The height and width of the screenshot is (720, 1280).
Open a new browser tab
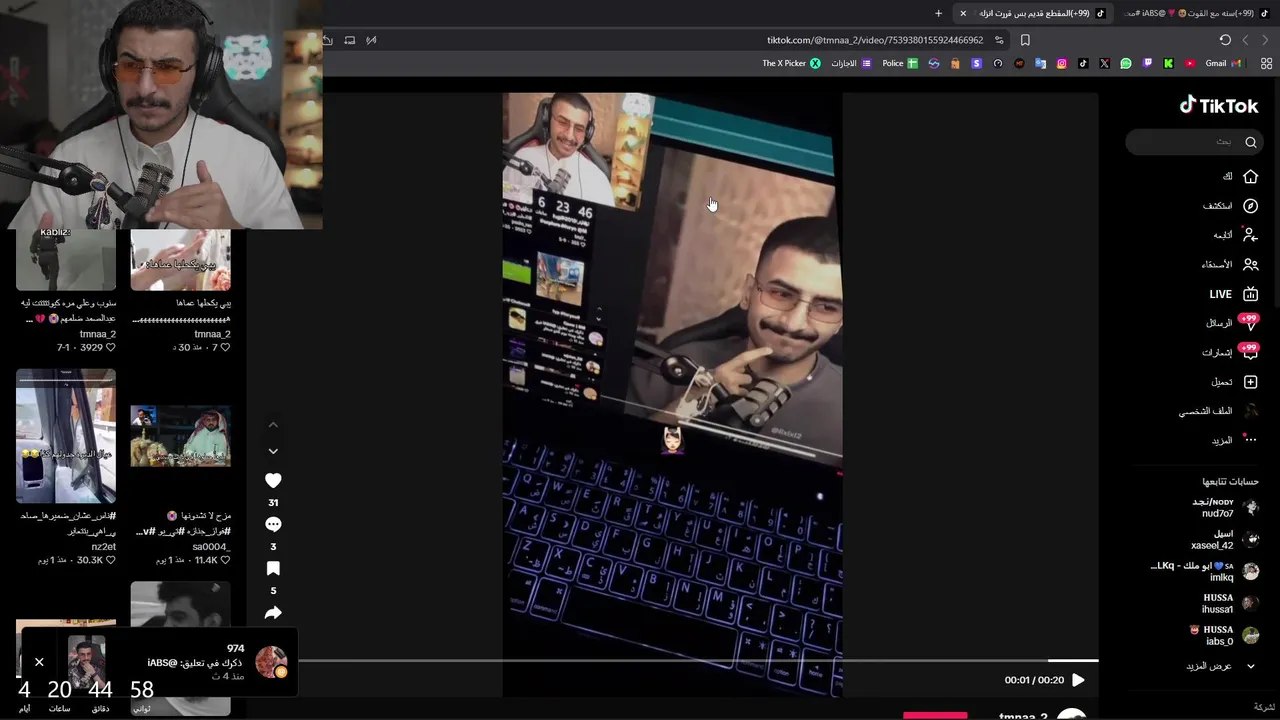[x=938, y=13]
